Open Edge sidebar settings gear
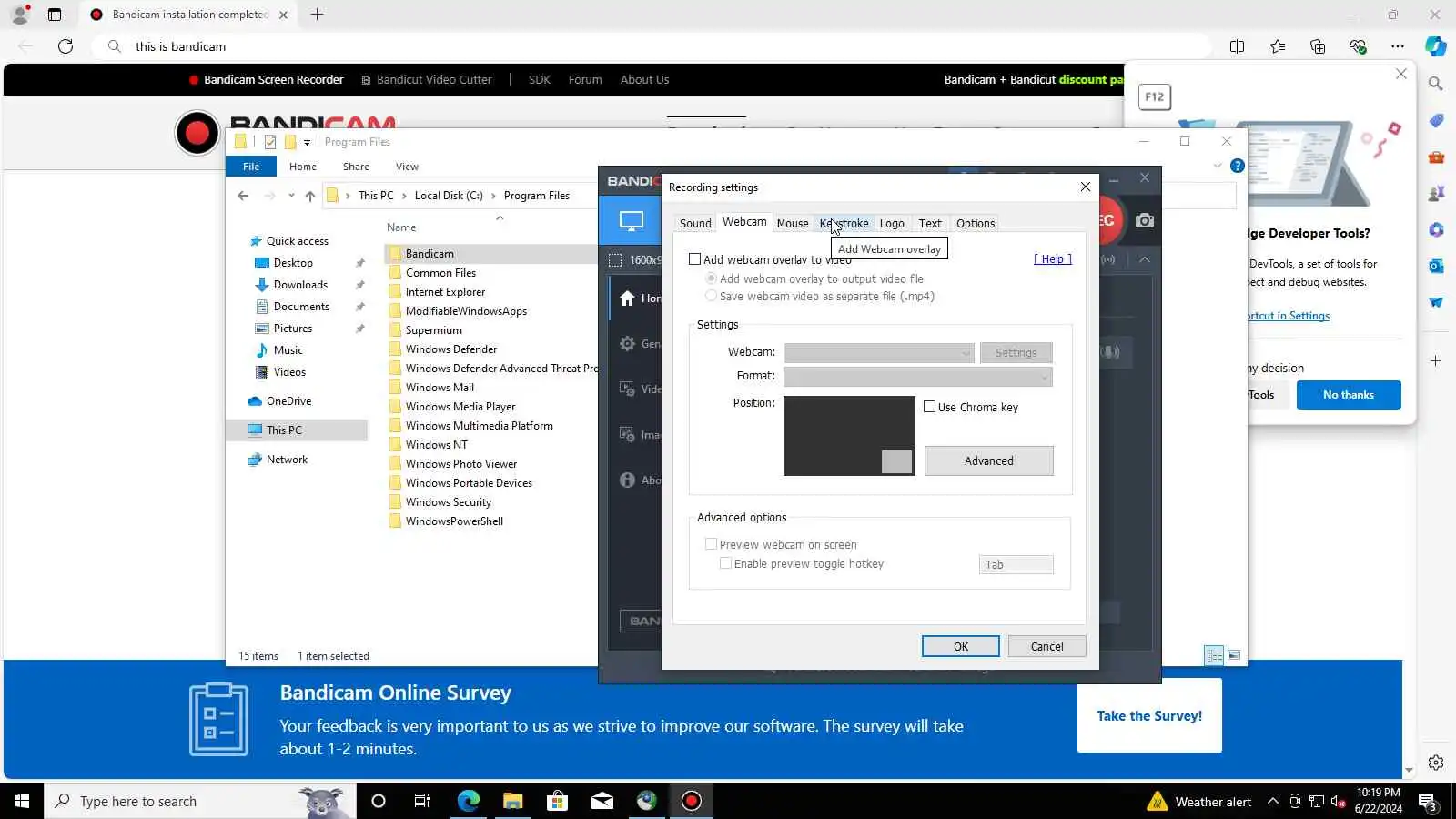1456x819 pixels. pos(1436,763)
